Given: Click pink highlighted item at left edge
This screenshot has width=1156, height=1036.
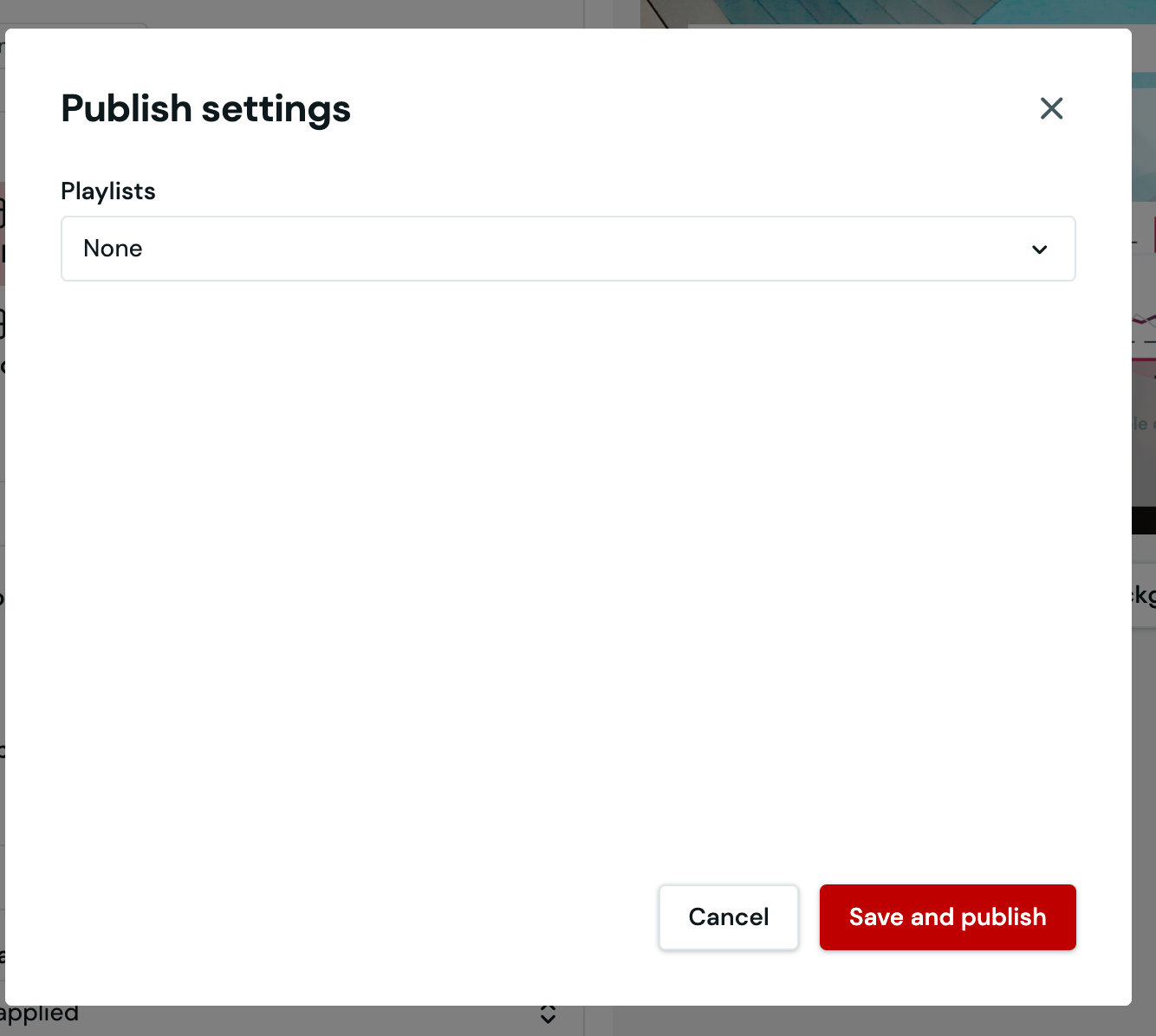Looking at the screenshot, I should [x=2, y=234].
